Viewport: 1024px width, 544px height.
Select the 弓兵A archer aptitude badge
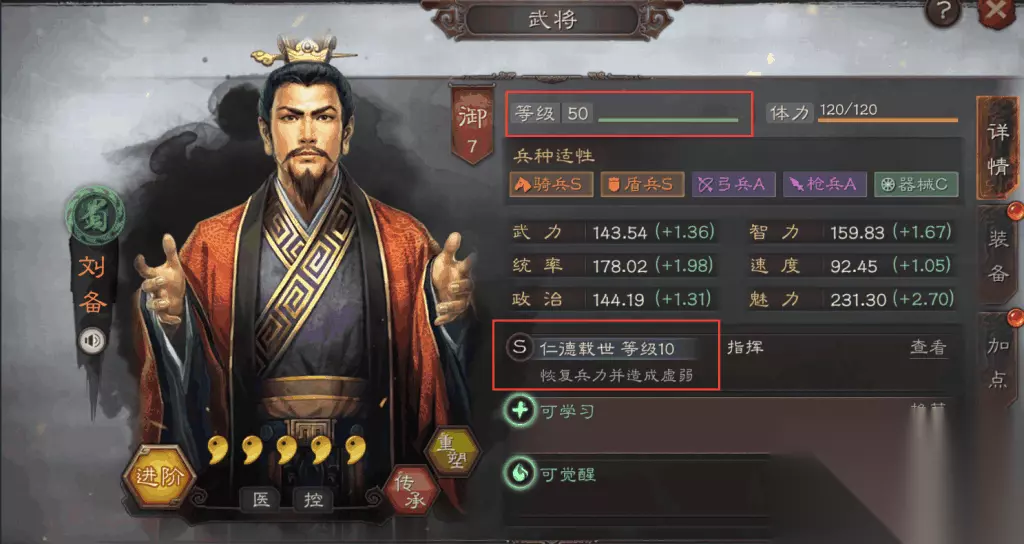[733, 185]
